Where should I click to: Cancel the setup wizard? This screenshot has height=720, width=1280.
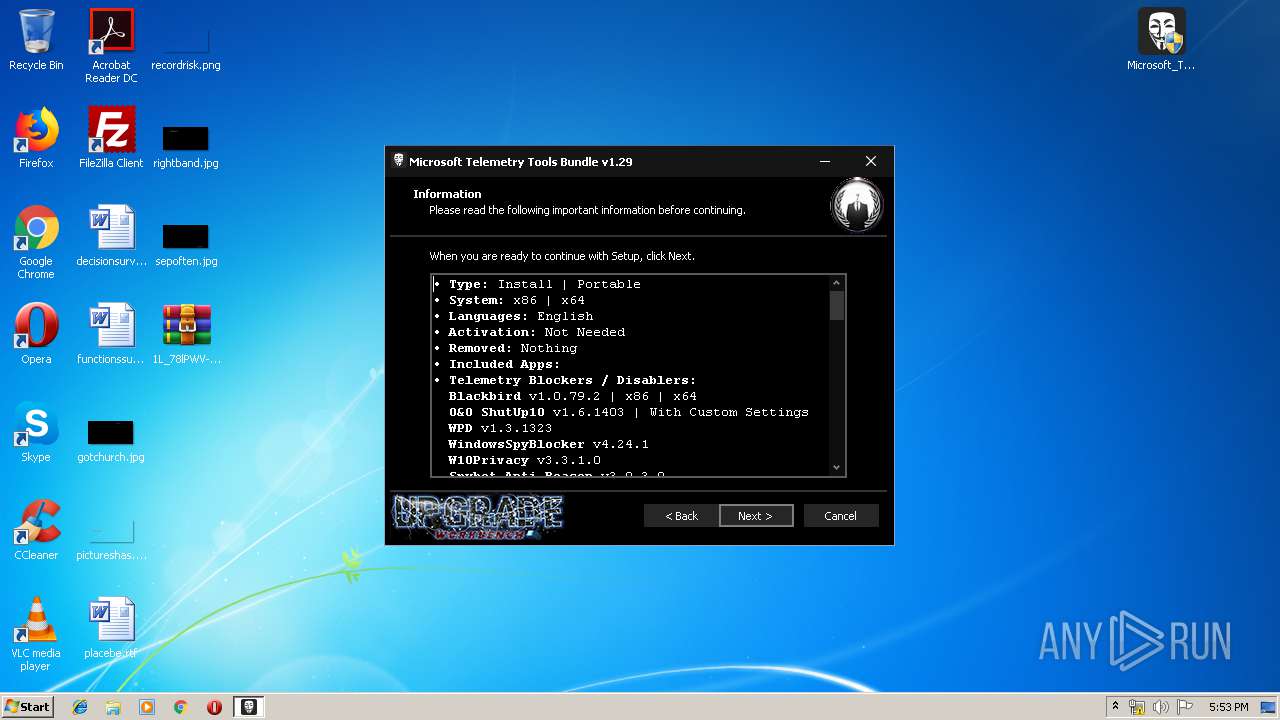click(840, 516)
